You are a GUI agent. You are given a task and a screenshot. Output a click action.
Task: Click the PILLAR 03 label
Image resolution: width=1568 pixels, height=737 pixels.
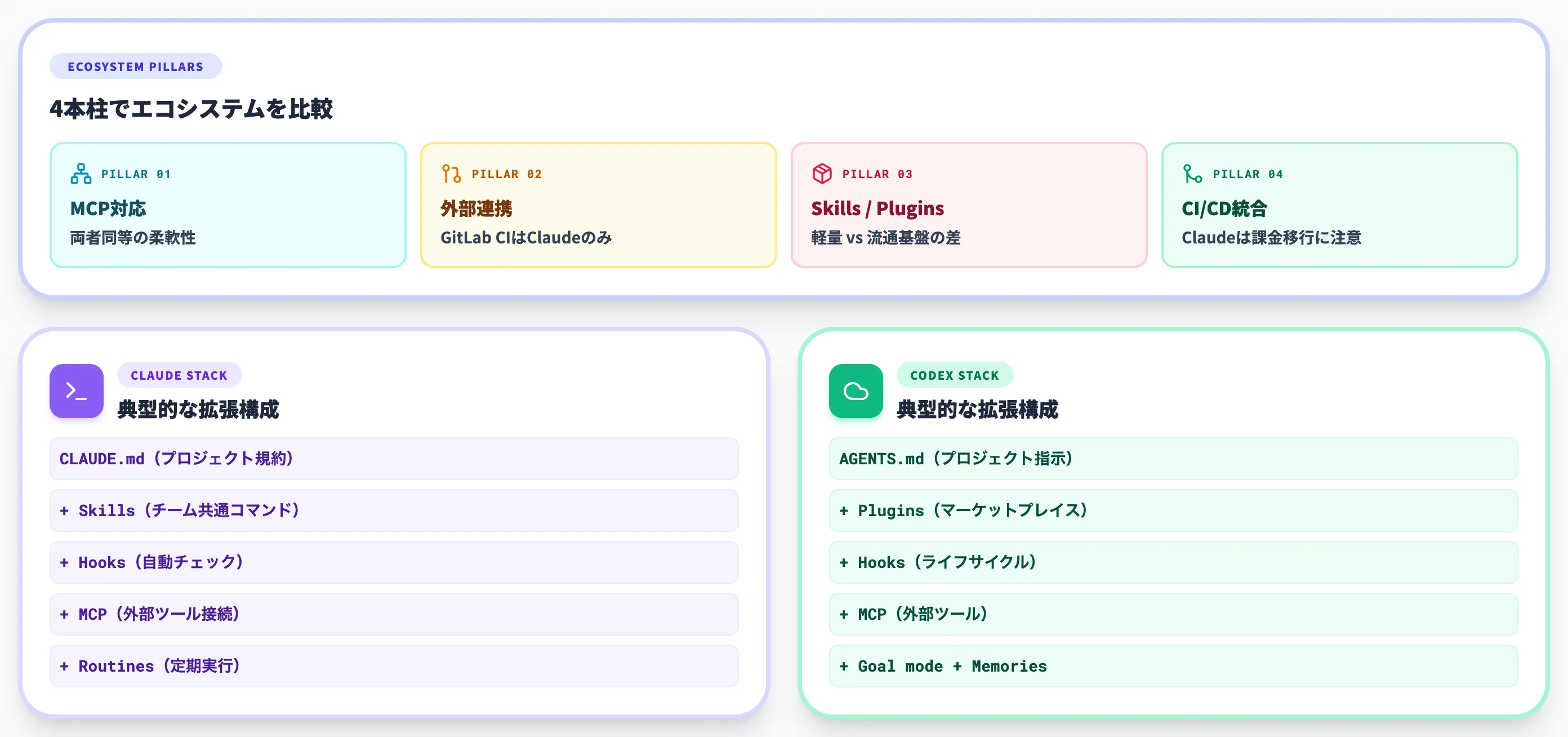pyautogui.click(x=877, y=174)
